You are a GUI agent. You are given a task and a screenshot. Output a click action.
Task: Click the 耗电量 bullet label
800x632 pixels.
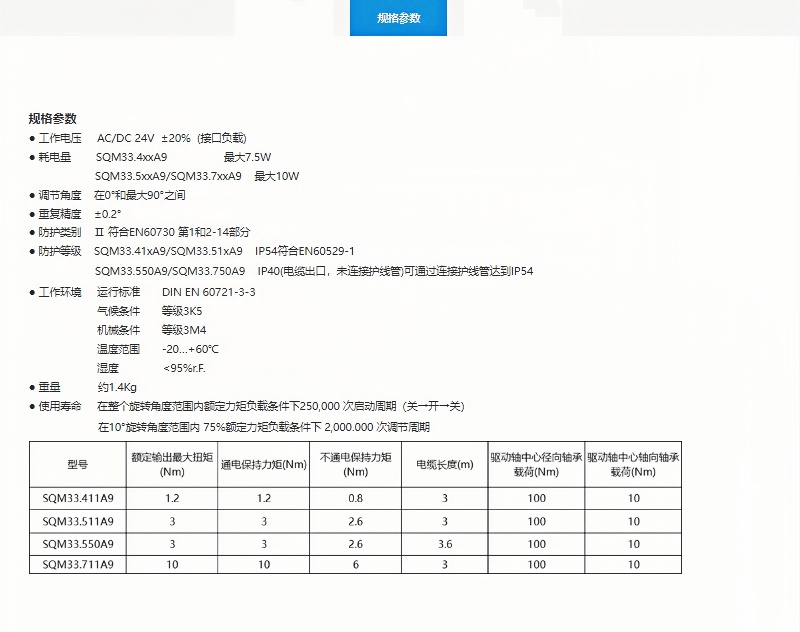pyautogui.click(x=55, y=157)
